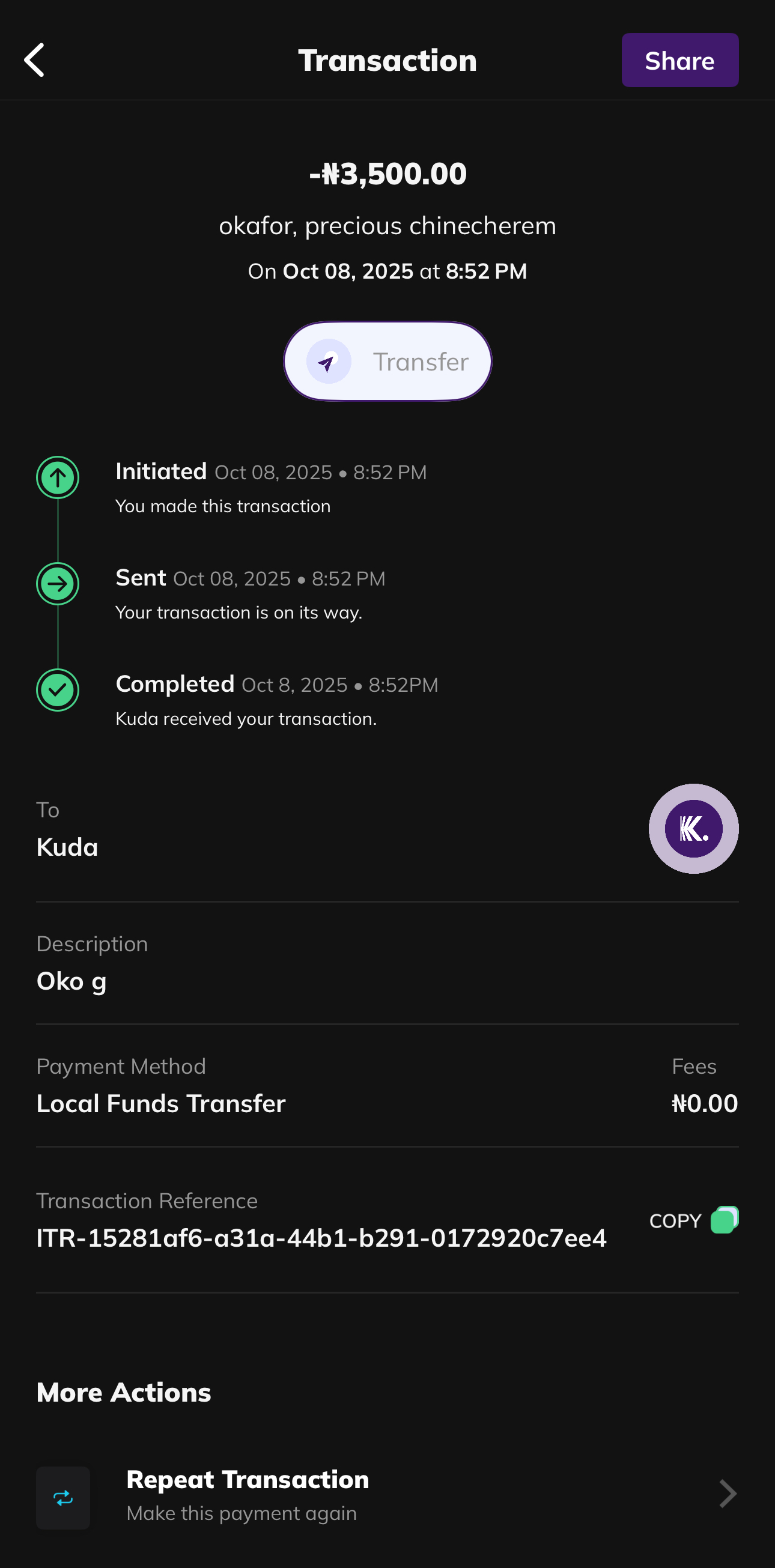The width and height of the screenshot is (775, 1568).
Task: Click the Initiated up-arrow status icon
Action: (x=58, y=478)
